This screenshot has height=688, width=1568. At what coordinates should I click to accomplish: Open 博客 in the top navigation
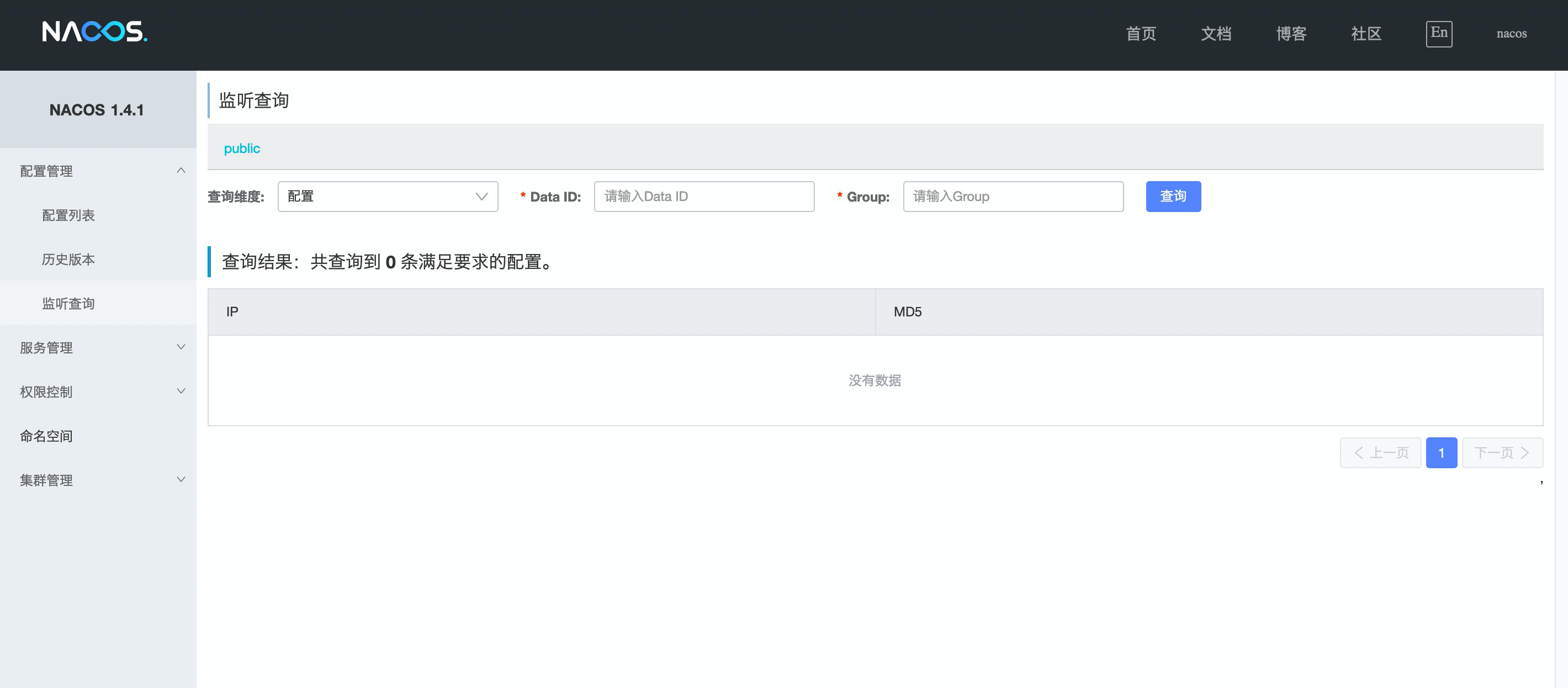(x=1291, y=34)
